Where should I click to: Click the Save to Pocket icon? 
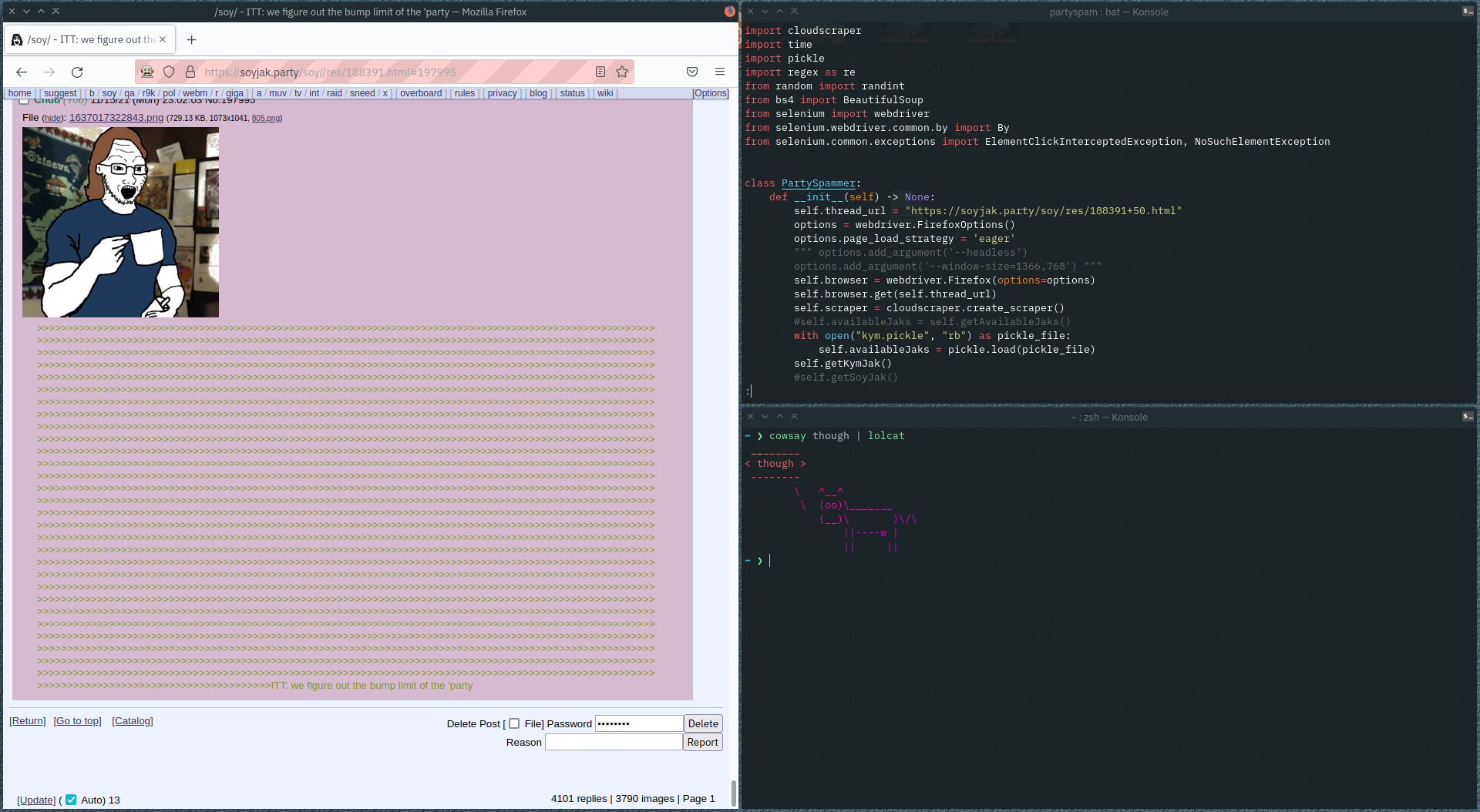point(691,72)
